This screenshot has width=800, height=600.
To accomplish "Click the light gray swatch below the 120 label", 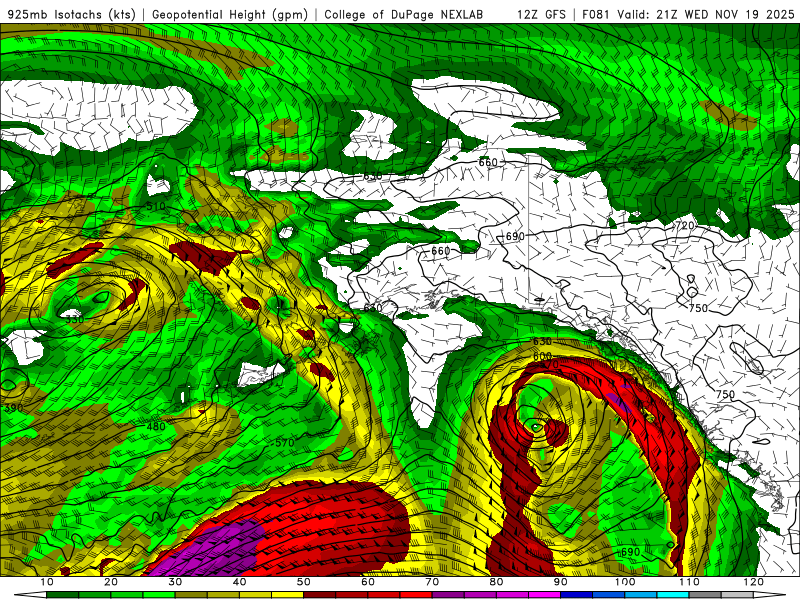I will pyautogui.click(x=737, y=595).
